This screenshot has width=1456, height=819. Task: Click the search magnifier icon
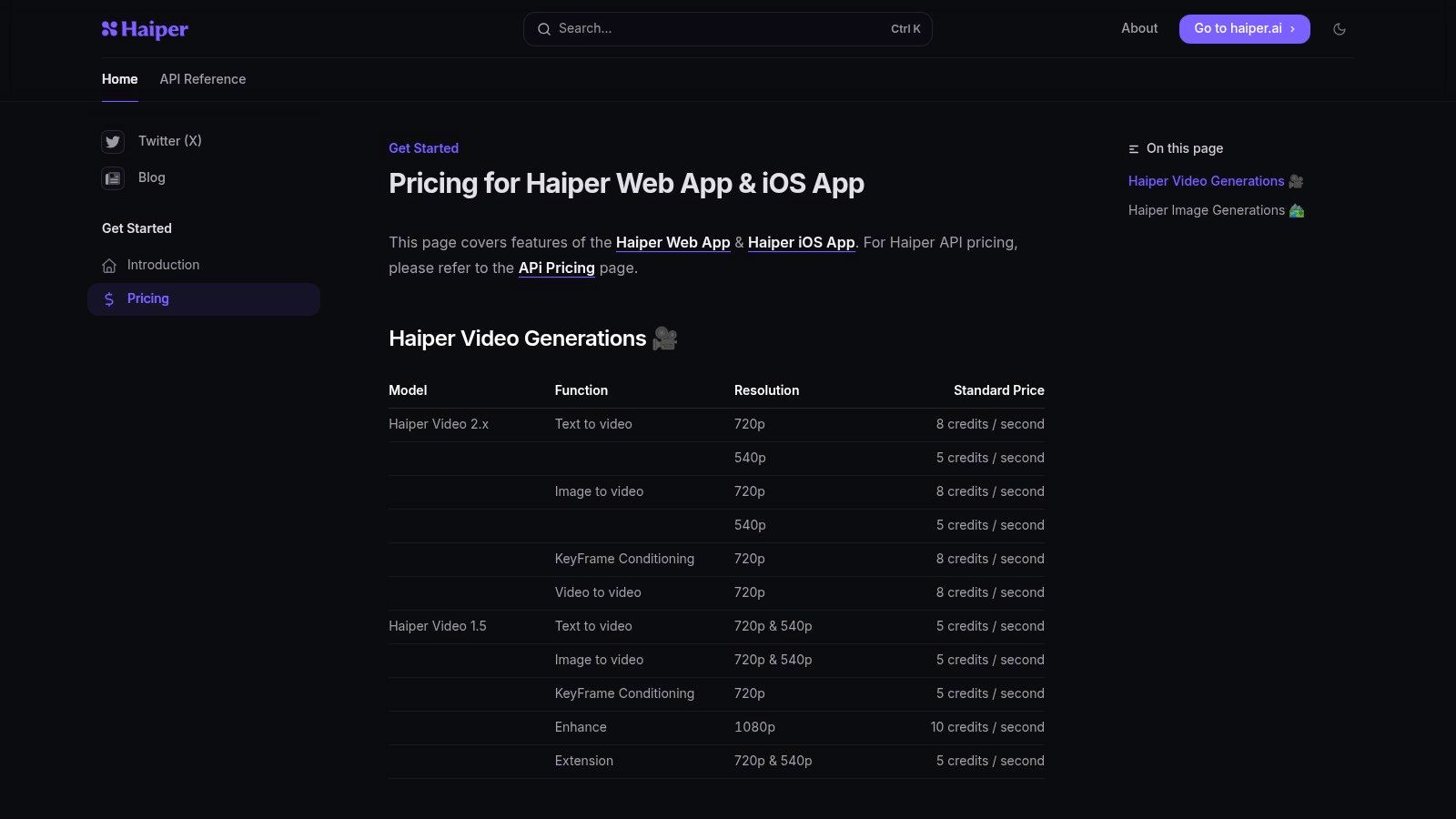tap(543, 28)
